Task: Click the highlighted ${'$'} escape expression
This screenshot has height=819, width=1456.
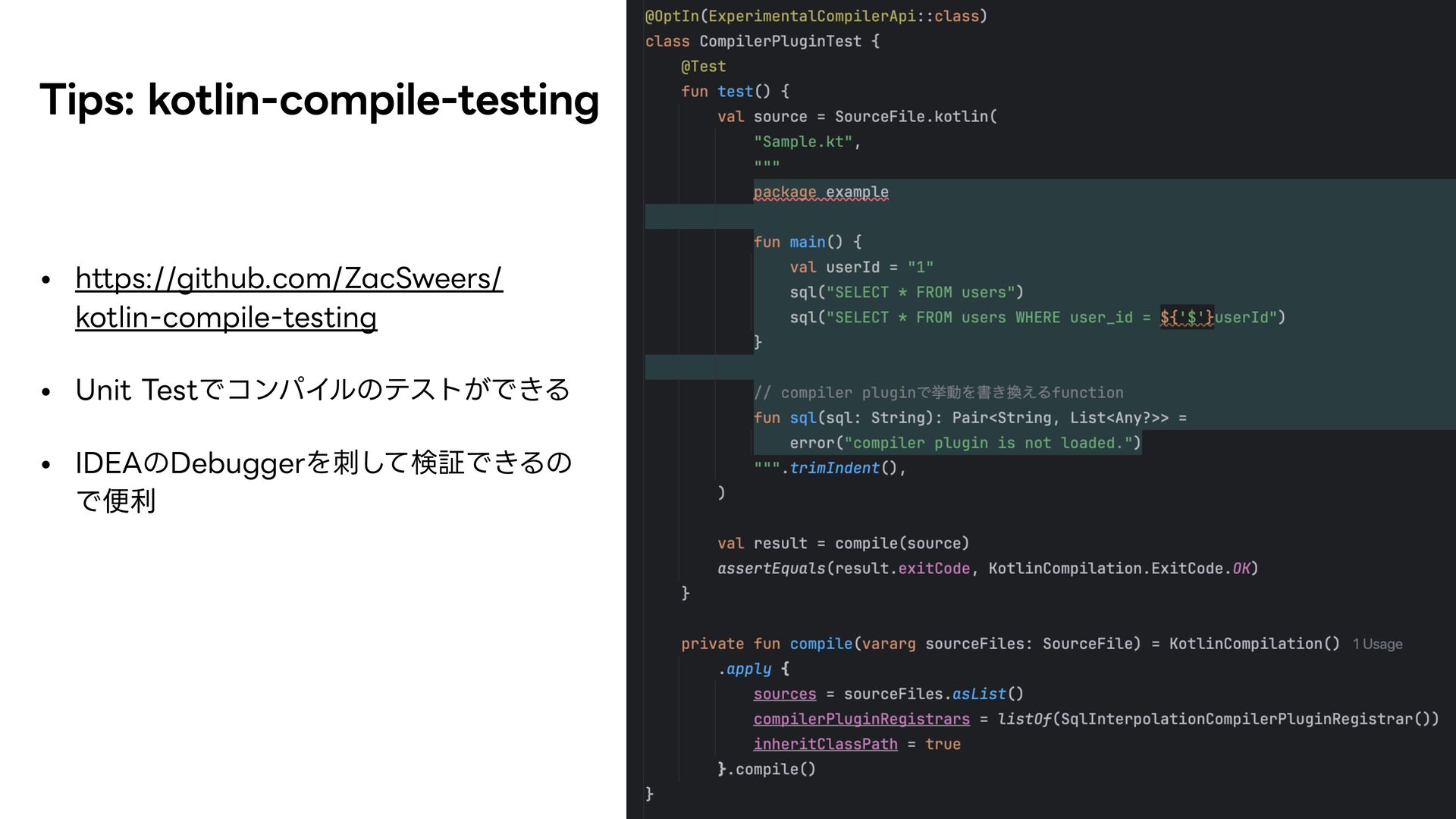Action: (1186, 318)
